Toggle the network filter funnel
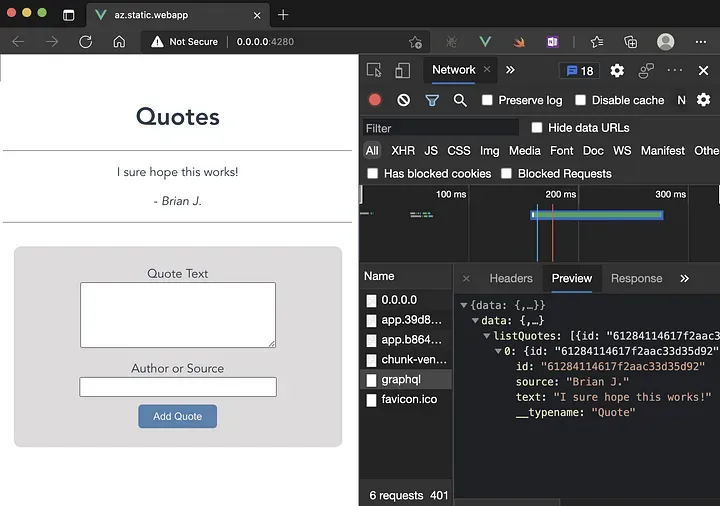720x506 pixels. (x=432, y=100)
